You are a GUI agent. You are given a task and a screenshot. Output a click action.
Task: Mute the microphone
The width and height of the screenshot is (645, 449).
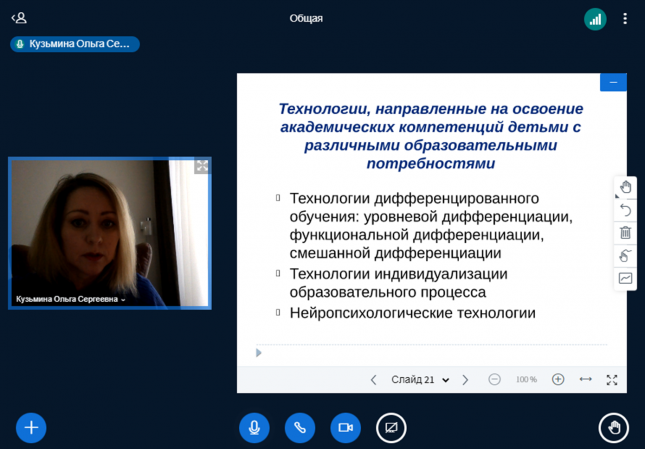pos(254,428)
